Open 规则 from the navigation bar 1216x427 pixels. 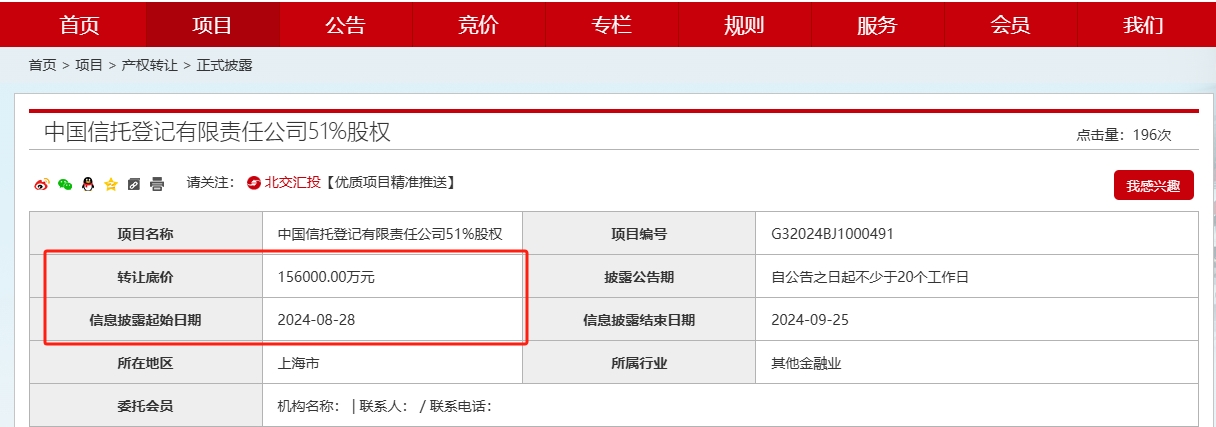point(744,25)
